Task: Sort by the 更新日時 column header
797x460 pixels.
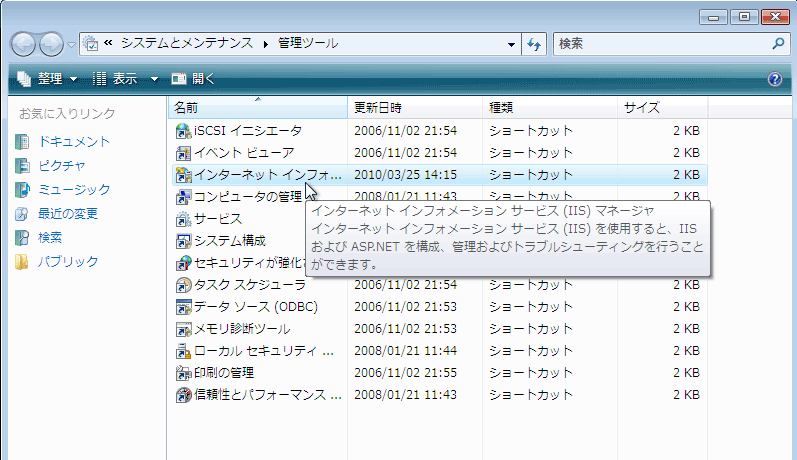Action: click(x=378, y=107)
